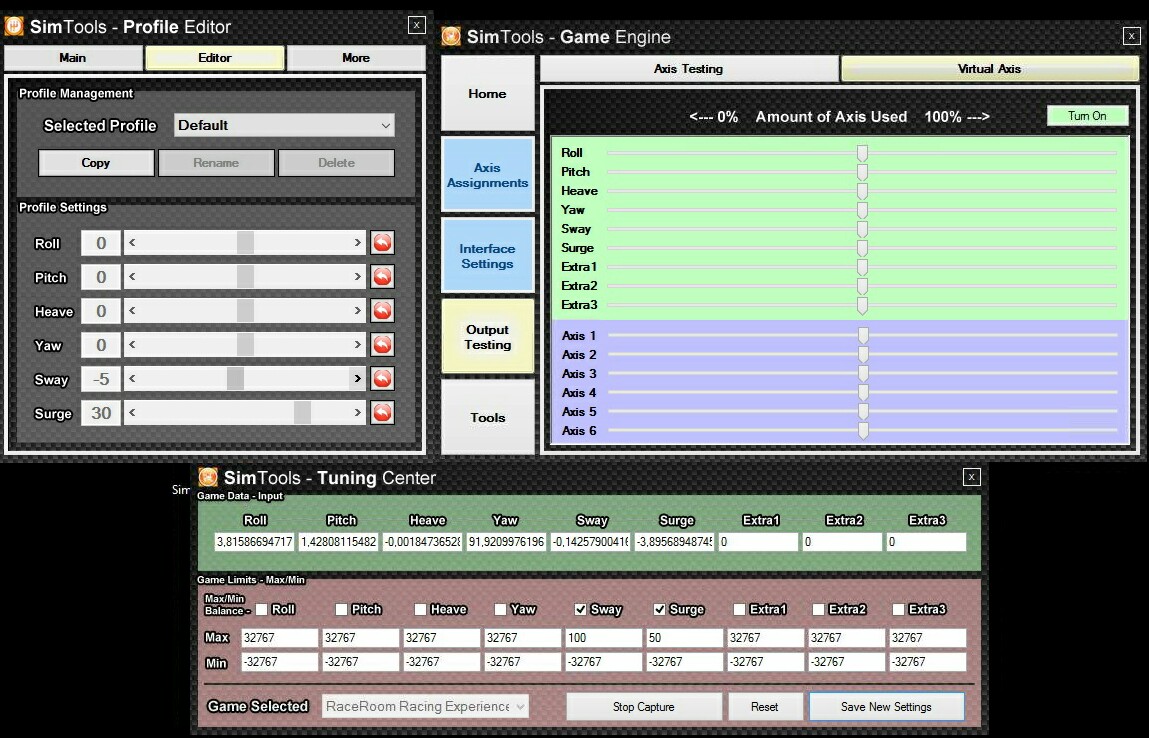Open the Axis Testing tab
The image size is (1149, 738).
[x=689, y=69]
